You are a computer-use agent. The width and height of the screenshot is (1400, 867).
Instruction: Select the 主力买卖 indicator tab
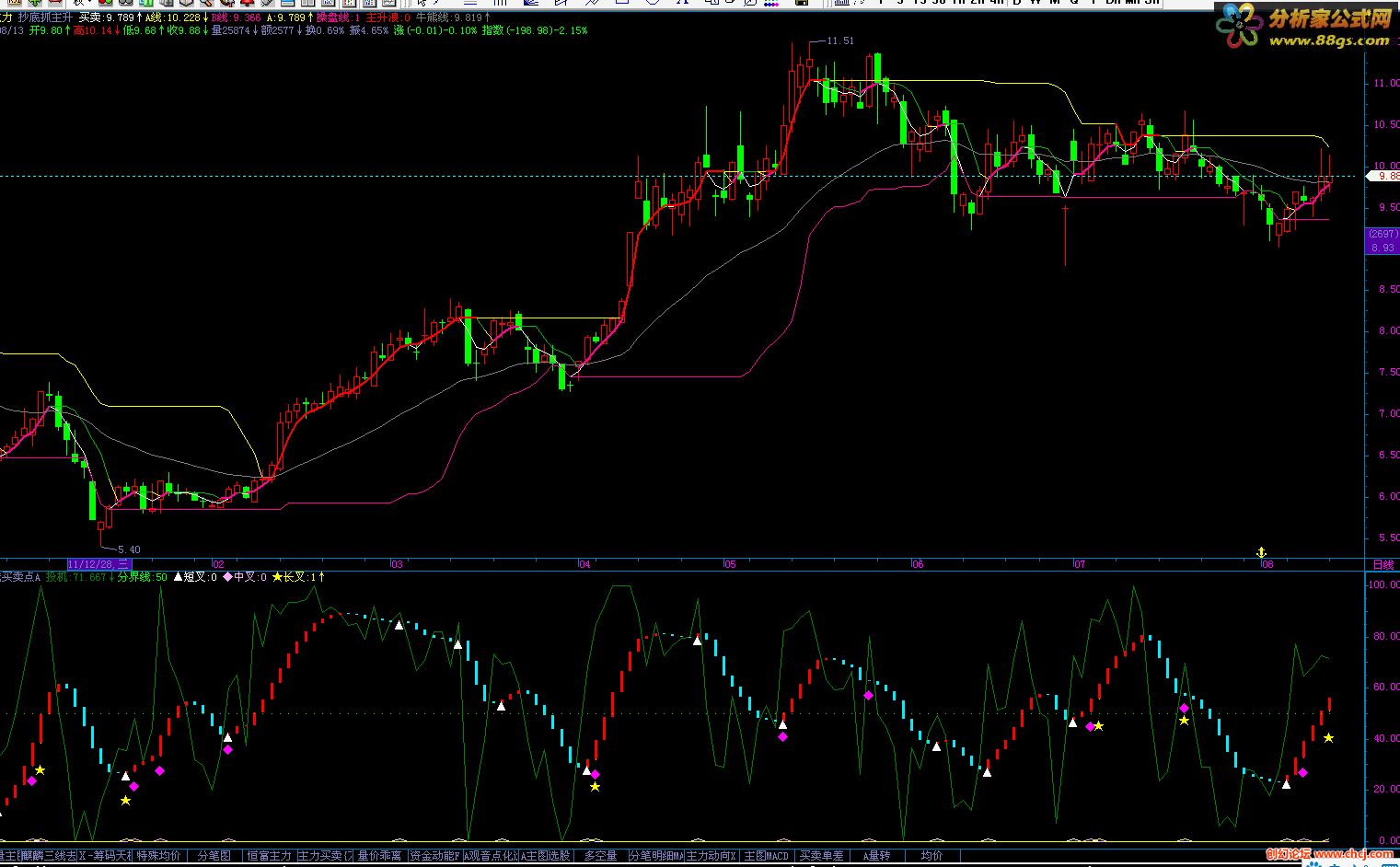[x=324, y=856]
